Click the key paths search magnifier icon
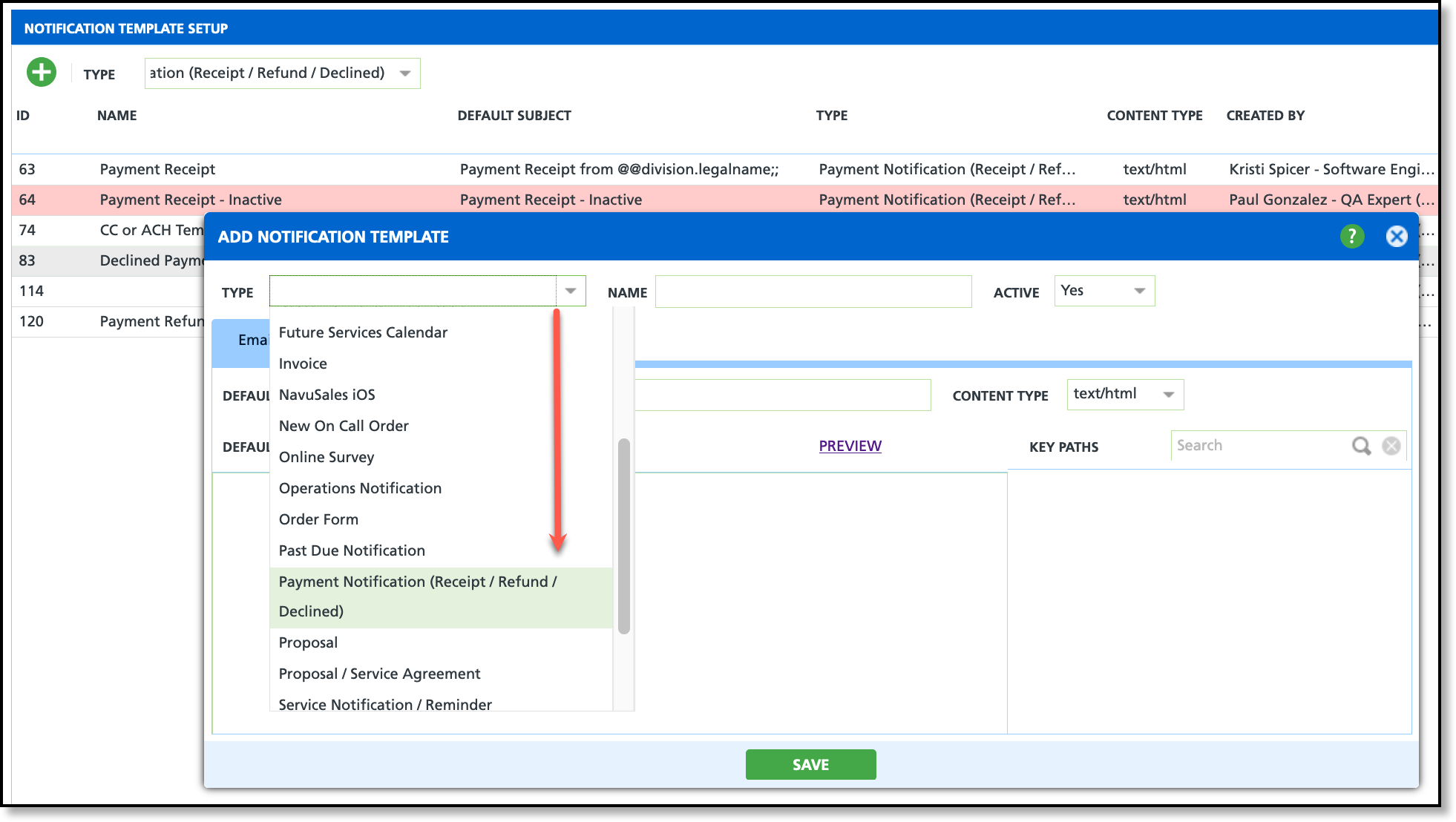 [1361, 446]
